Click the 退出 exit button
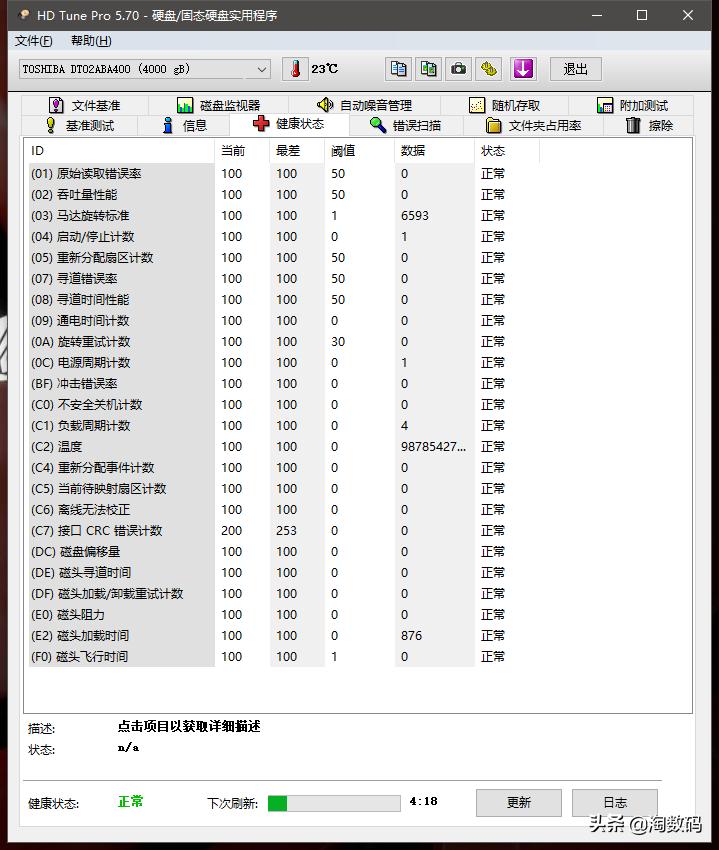Screen dimensions: 719x850 575,69
